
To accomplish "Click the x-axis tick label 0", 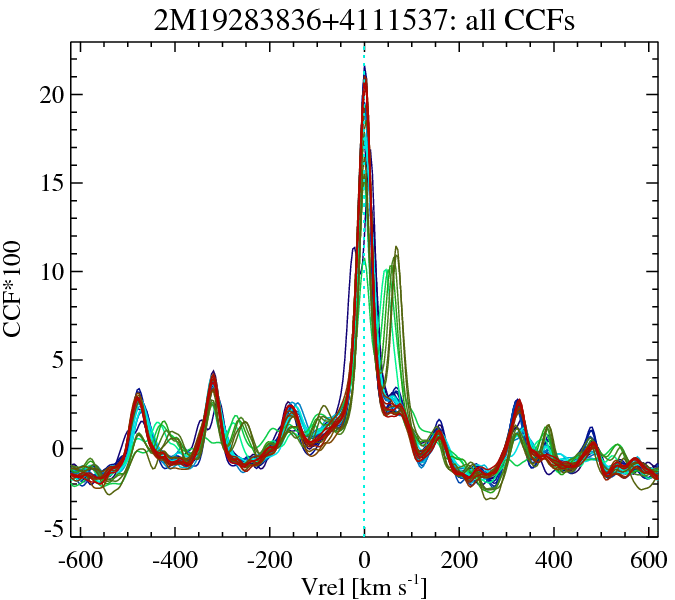I will point(364,560).
